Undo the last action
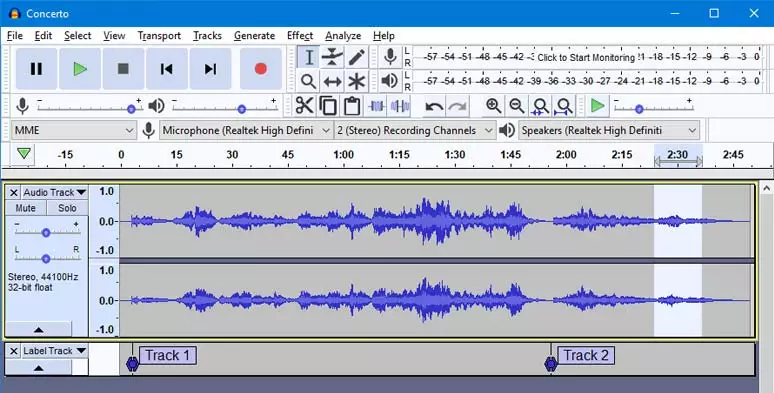The width and height of the screenshot is (774, 393). [x=434, y=106]
